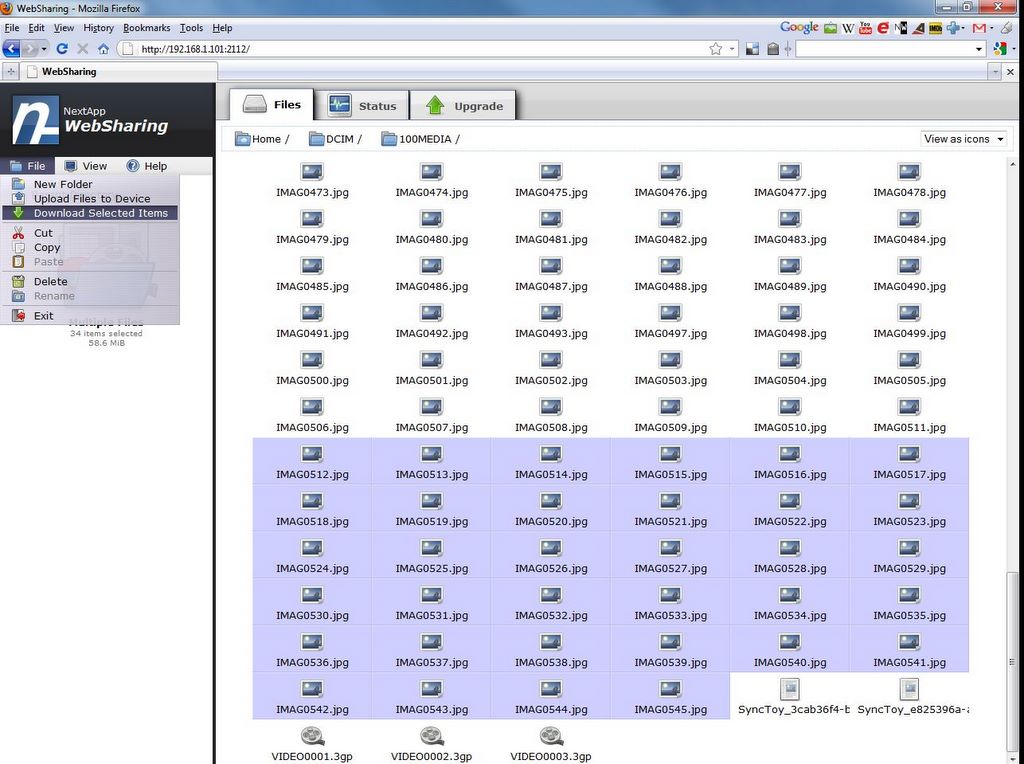Select file name IMAG0492.jpg
Viewport: 1024px width, 764px height.
(432, 333)
